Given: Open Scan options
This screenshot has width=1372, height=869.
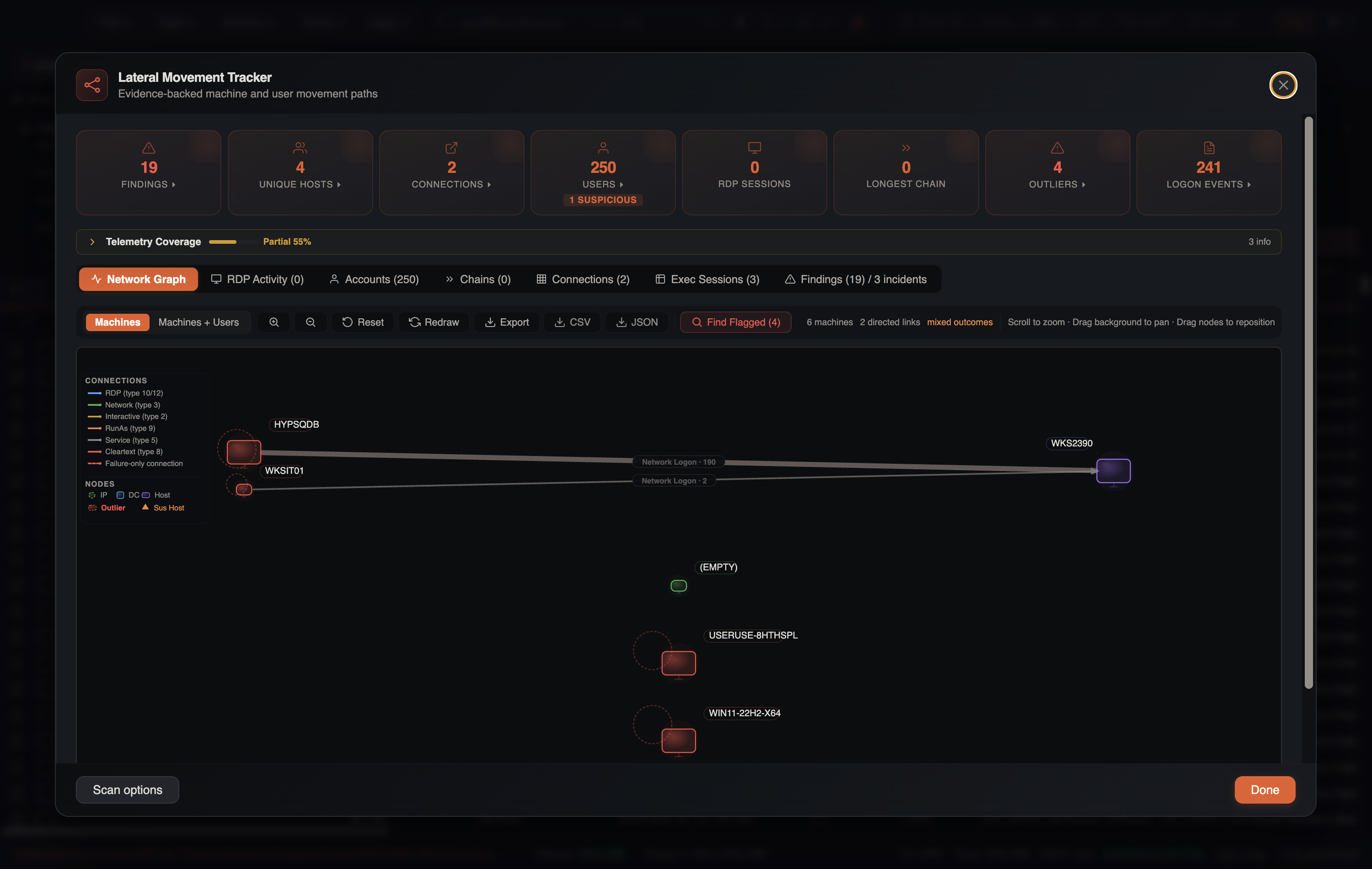Looking at the screenshot, I should pyautogui.click(x=128, y=790).
